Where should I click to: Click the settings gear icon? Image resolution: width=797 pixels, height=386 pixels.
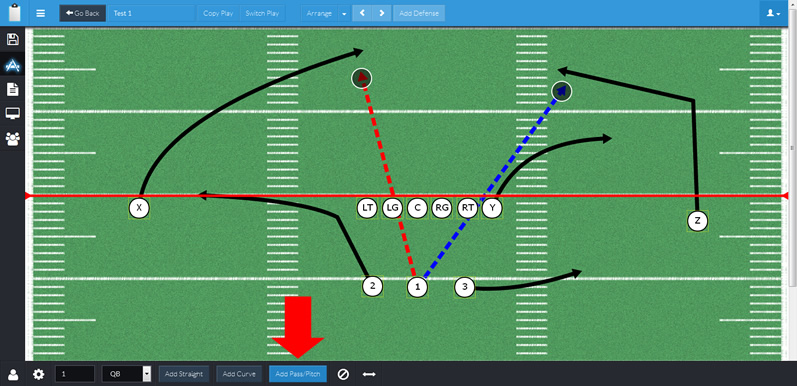click(x=39, y=375)
